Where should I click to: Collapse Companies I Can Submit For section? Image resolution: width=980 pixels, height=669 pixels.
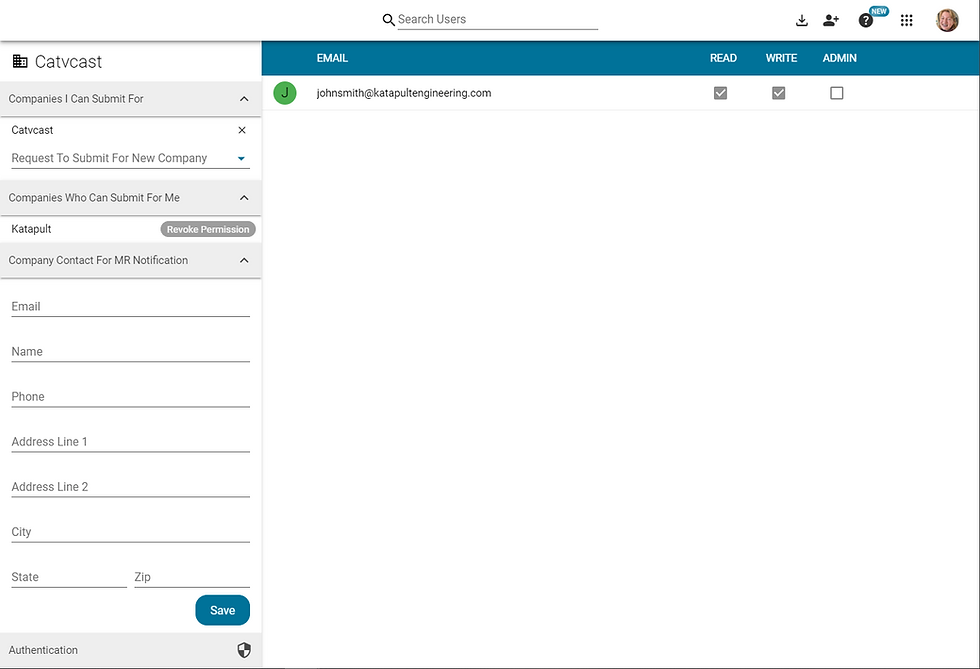(244, 99)
